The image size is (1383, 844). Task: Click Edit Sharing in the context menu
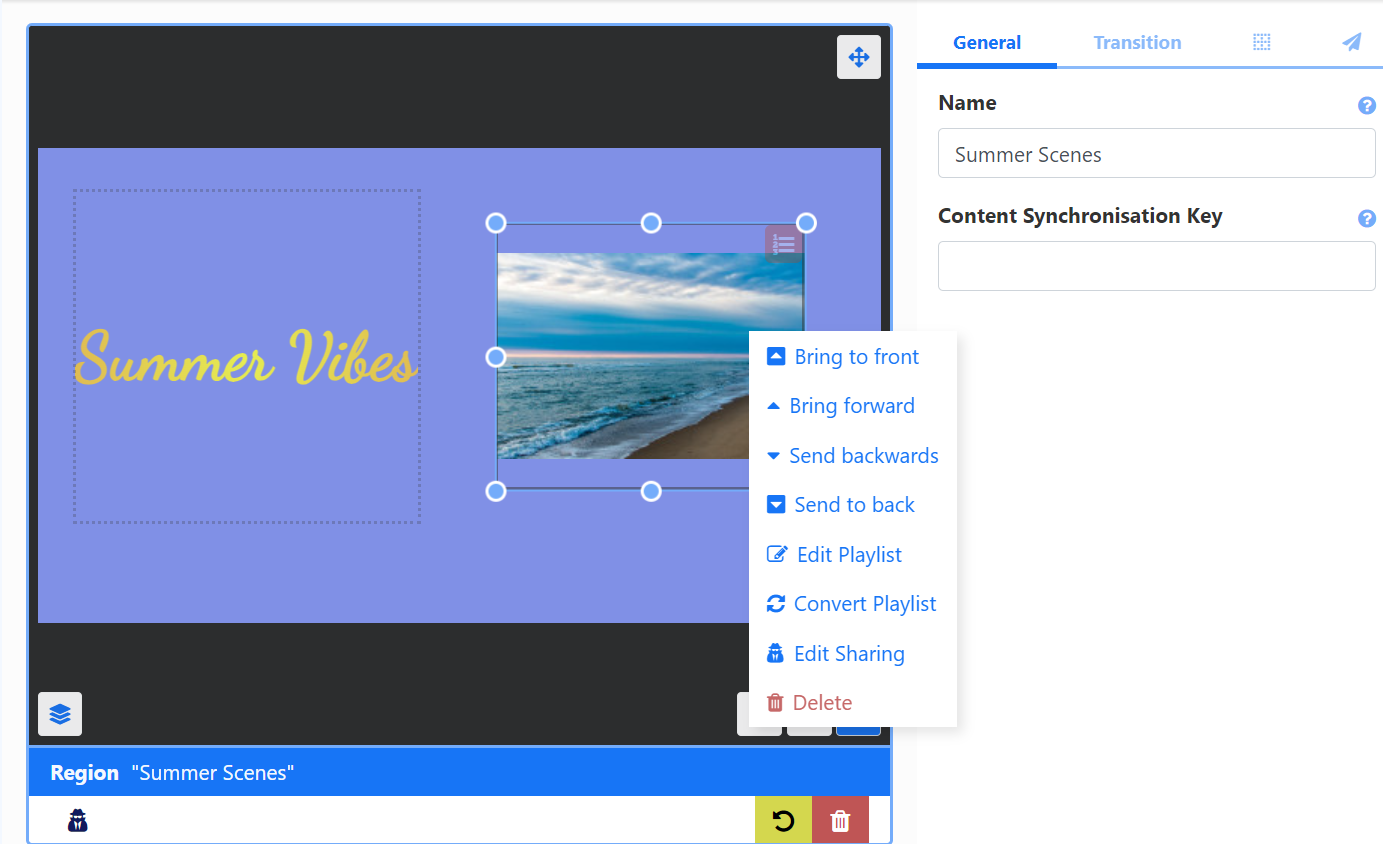pos(848,654)
